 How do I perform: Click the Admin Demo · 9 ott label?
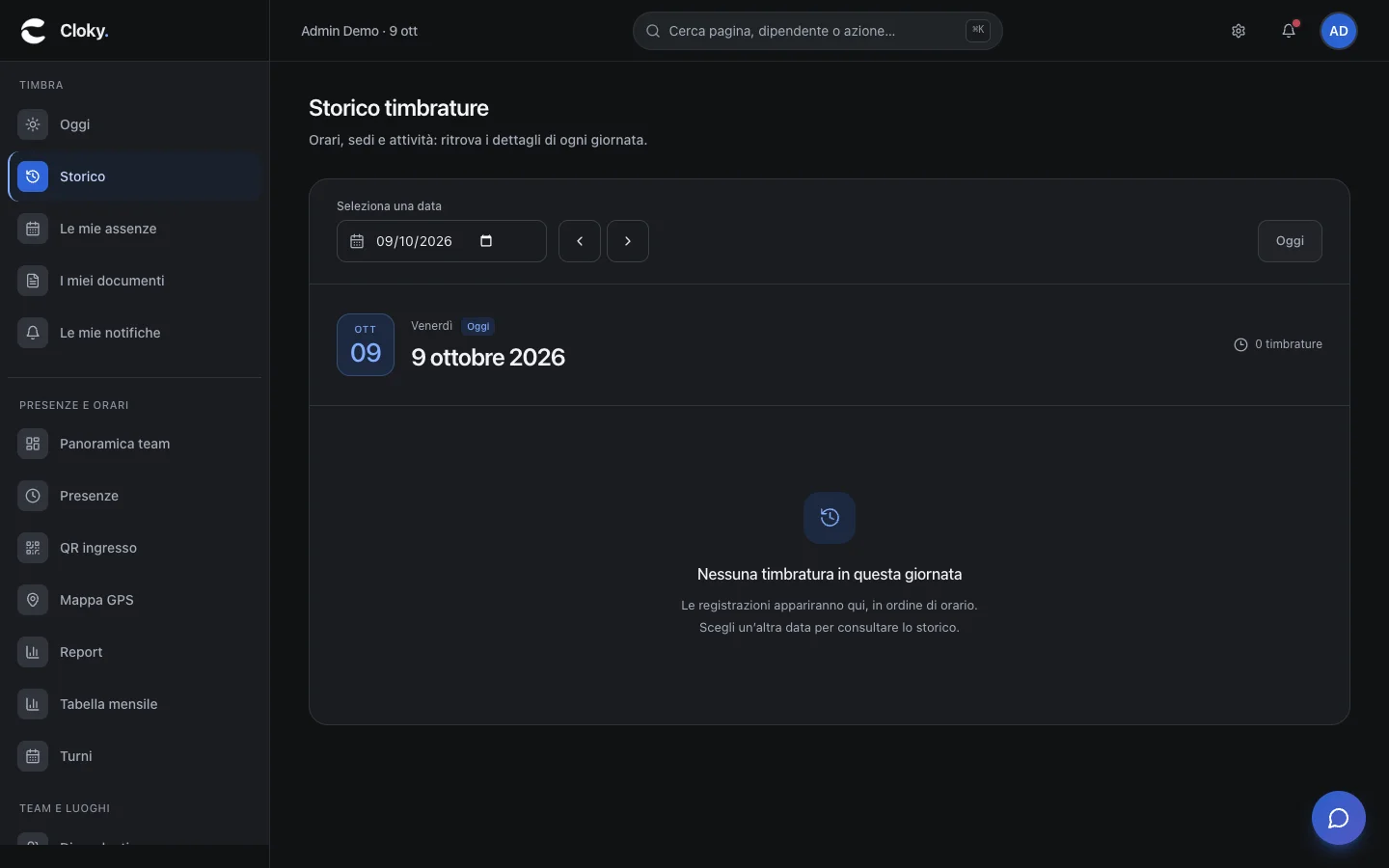pos(359,31)
